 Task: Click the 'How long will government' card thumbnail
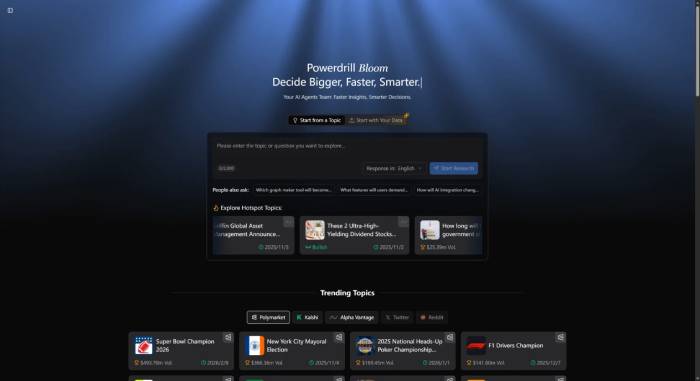[x=429, y=230]
